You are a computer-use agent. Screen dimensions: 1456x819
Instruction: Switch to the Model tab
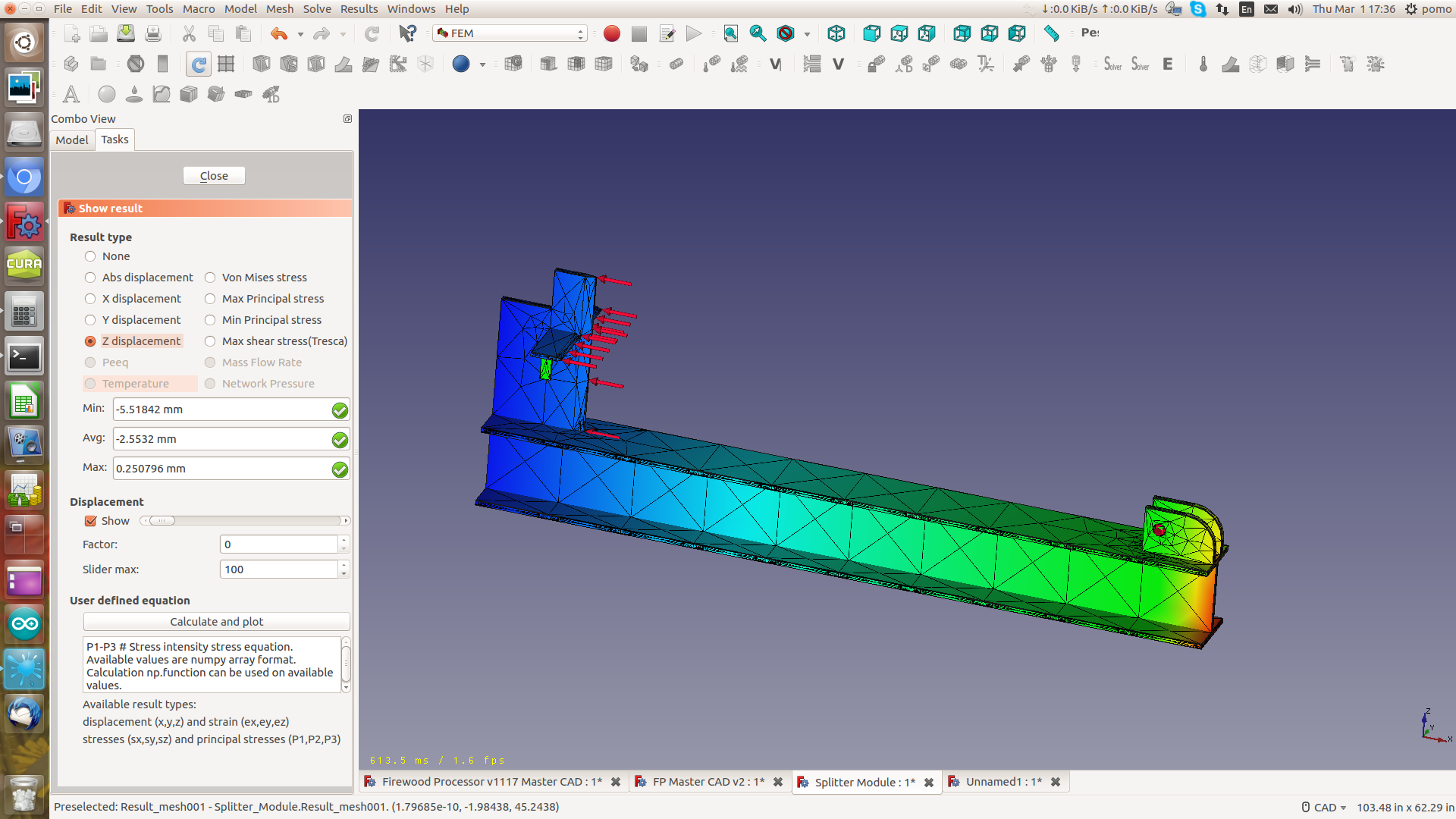pos(72,140)
